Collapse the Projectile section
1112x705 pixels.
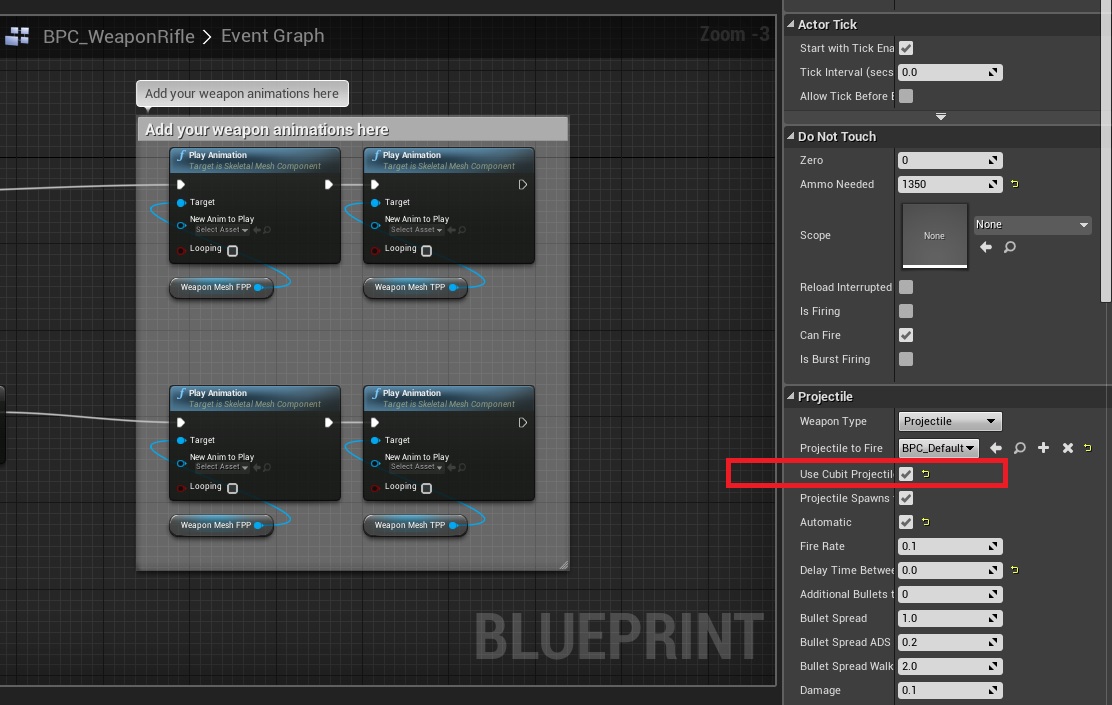coord(791,397)
